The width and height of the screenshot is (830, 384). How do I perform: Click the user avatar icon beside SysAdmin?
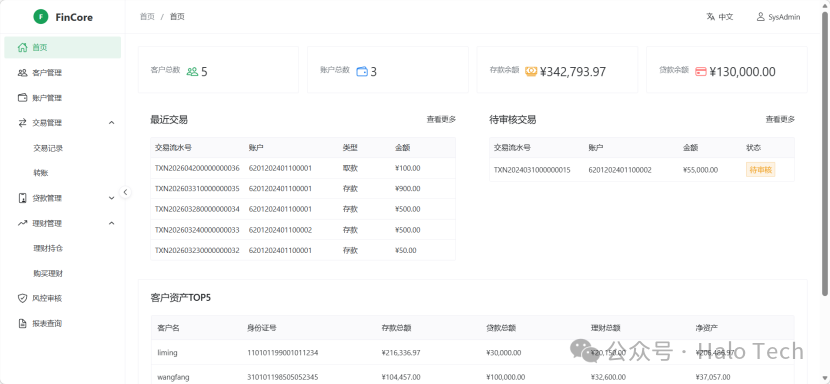click(761, 17)
